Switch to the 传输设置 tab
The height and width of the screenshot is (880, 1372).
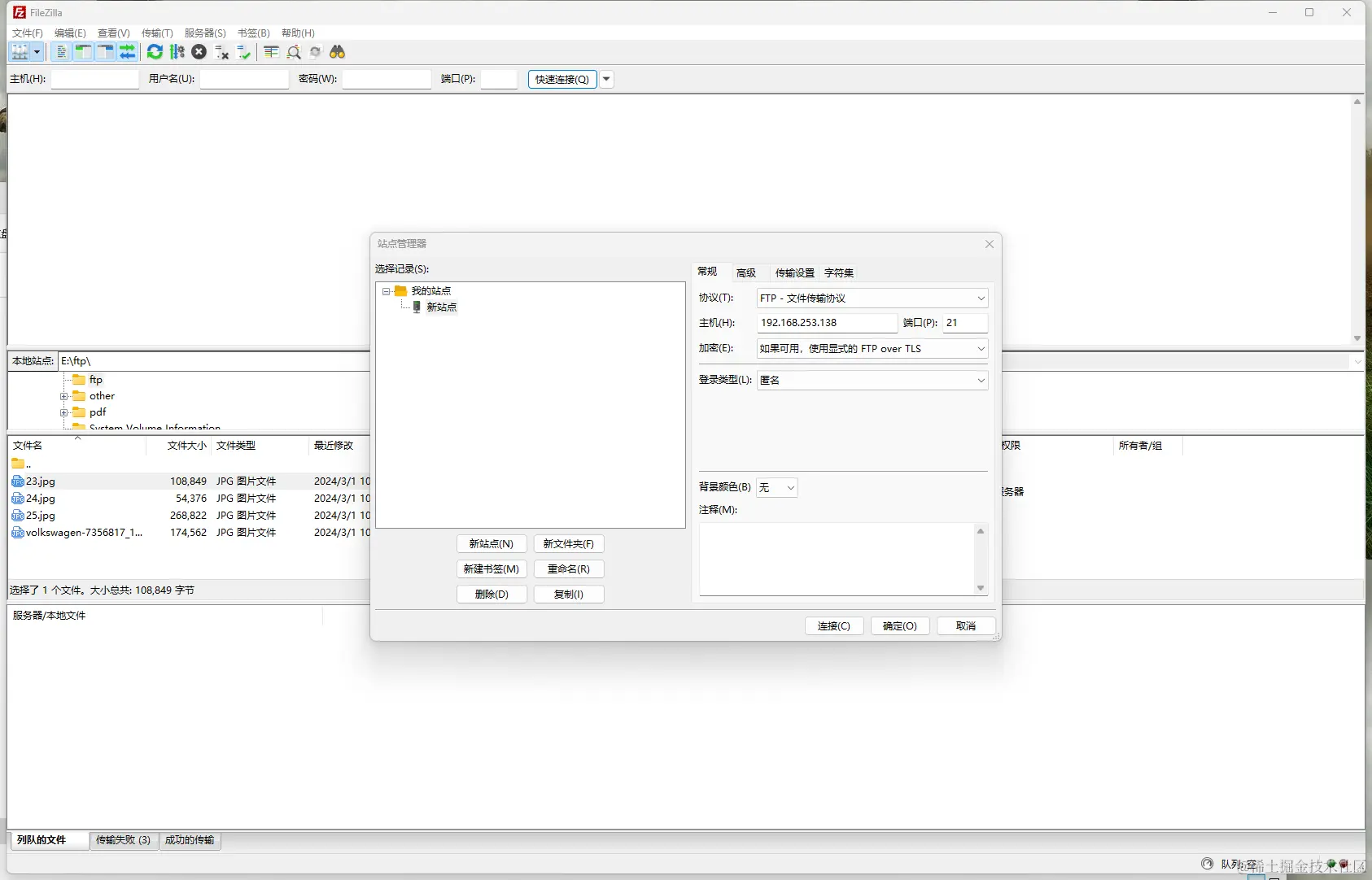tap(795, 273)
